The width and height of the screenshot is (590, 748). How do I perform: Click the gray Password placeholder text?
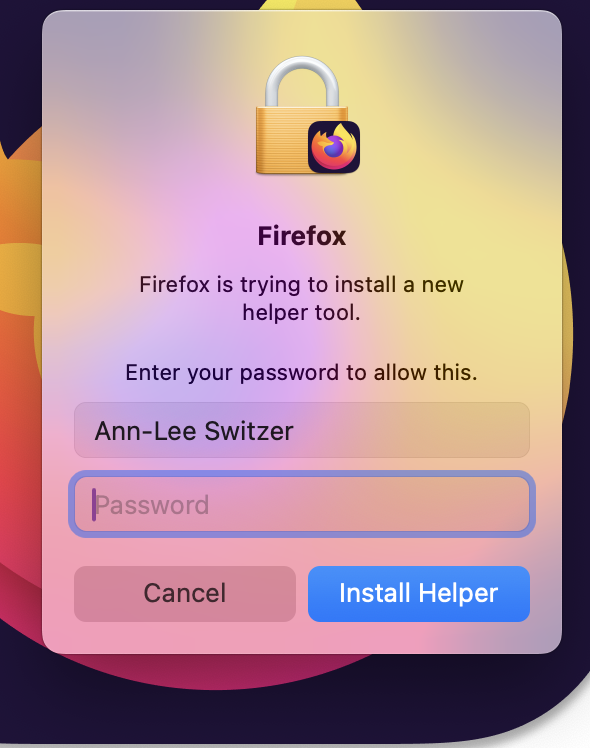click(x=153, y=505)
